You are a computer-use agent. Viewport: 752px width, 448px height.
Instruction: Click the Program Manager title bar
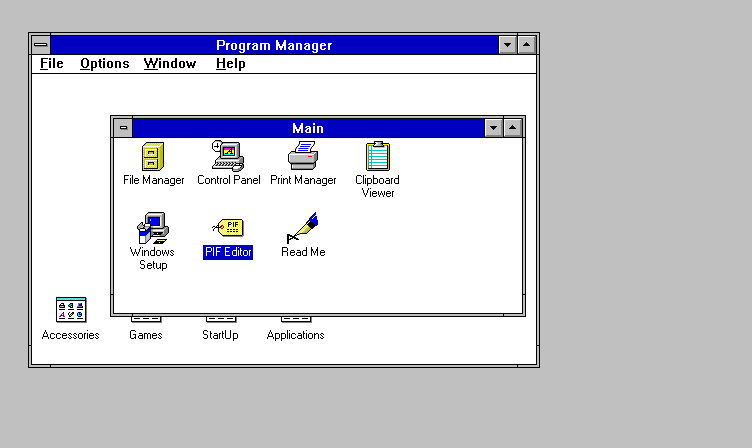[x=274, y=45]
